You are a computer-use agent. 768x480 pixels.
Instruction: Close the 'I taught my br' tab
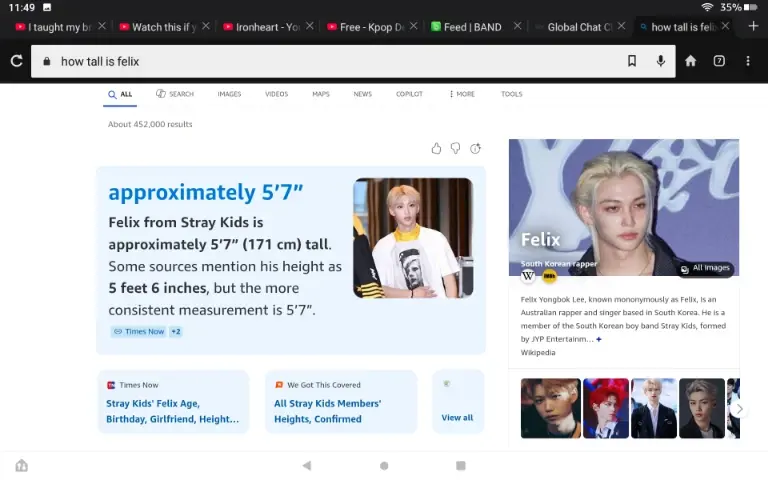(x=102, y=26)
